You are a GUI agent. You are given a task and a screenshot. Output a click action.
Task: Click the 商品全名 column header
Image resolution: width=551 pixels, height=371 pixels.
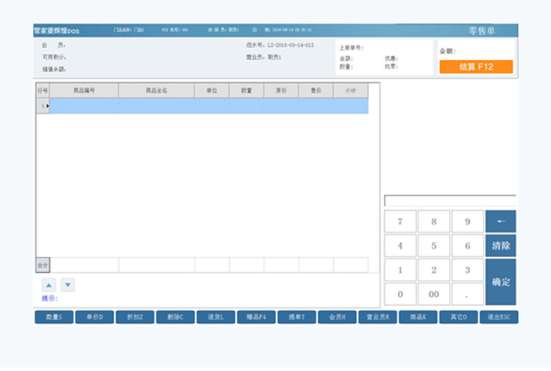coord(156,91)
